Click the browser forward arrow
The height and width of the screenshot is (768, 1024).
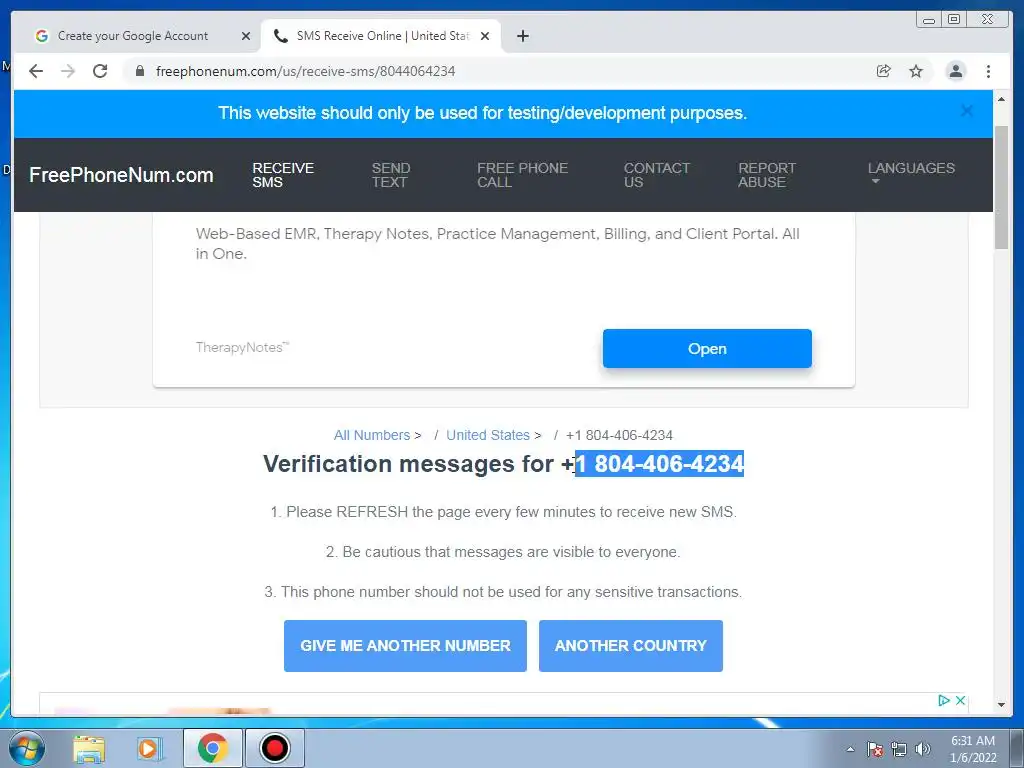pos(68,71)
